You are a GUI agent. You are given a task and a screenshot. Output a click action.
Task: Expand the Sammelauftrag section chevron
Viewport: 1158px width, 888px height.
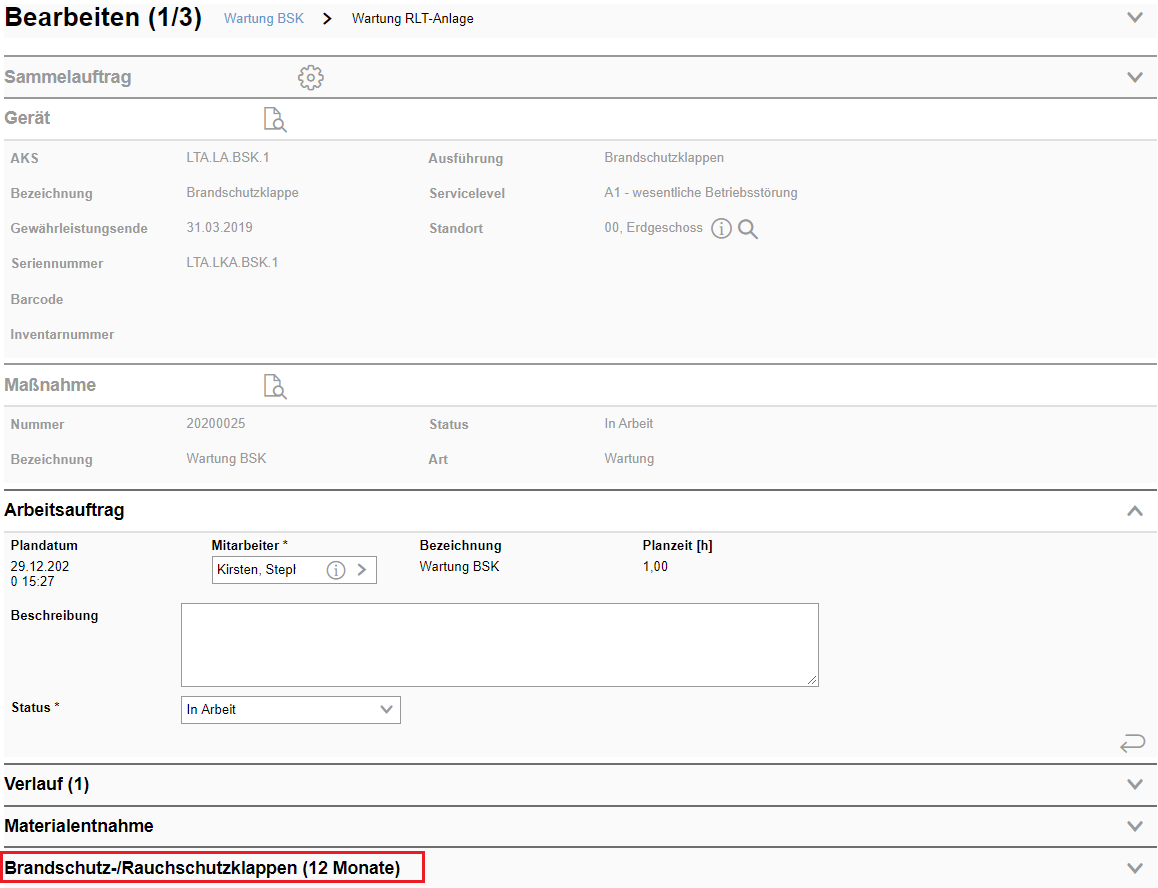[x=1134, y=77]
